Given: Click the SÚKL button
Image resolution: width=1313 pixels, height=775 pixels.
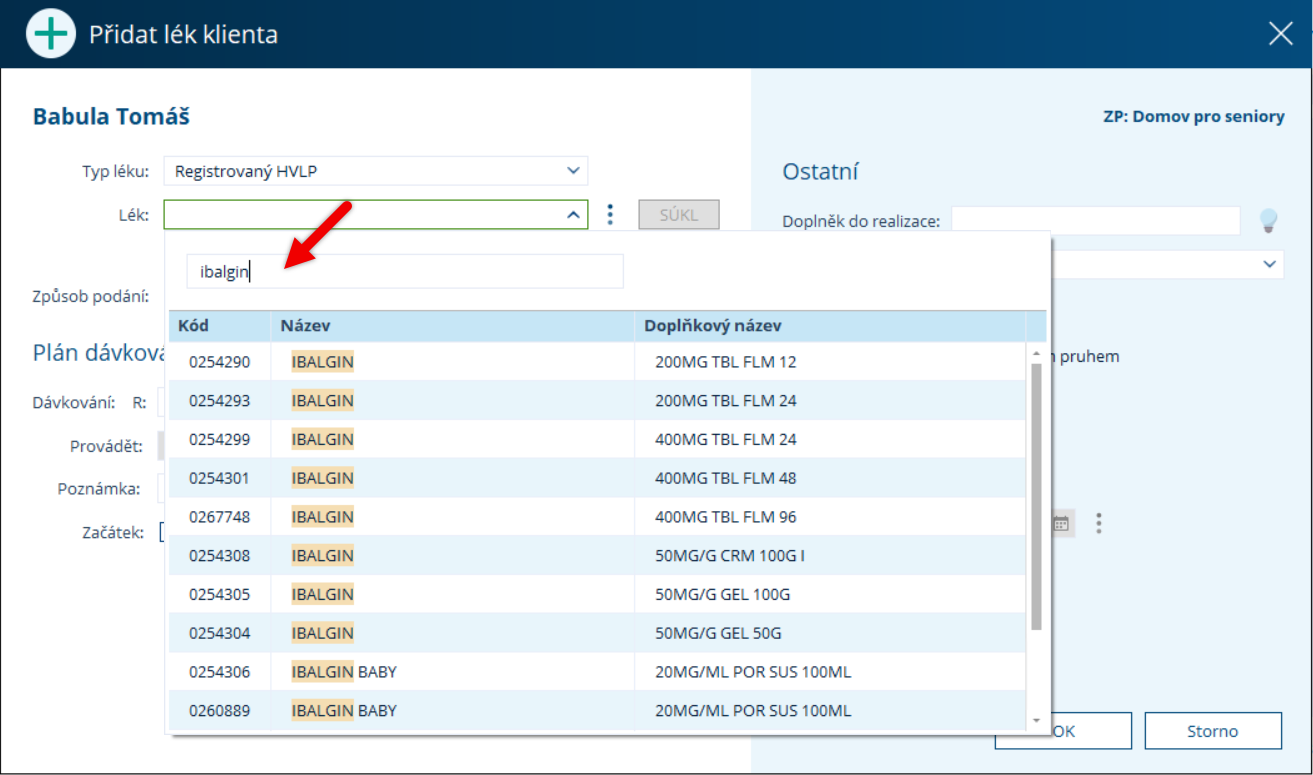Looking at the screenshot, I should [679, 214].
